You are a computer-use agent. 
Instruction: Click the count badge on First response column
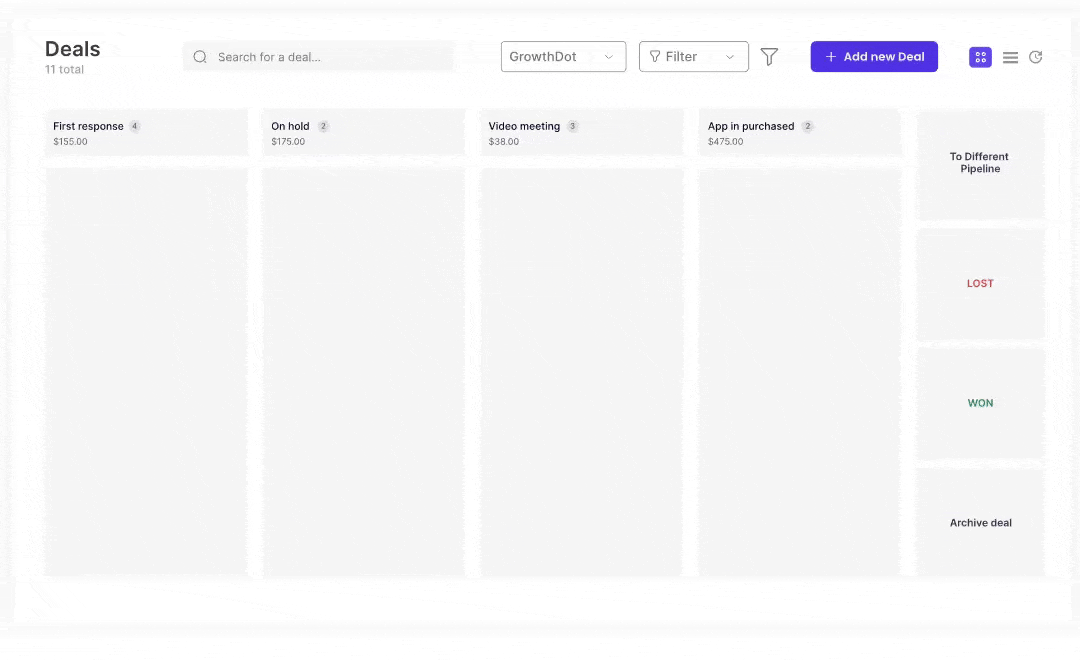(136, 126)
